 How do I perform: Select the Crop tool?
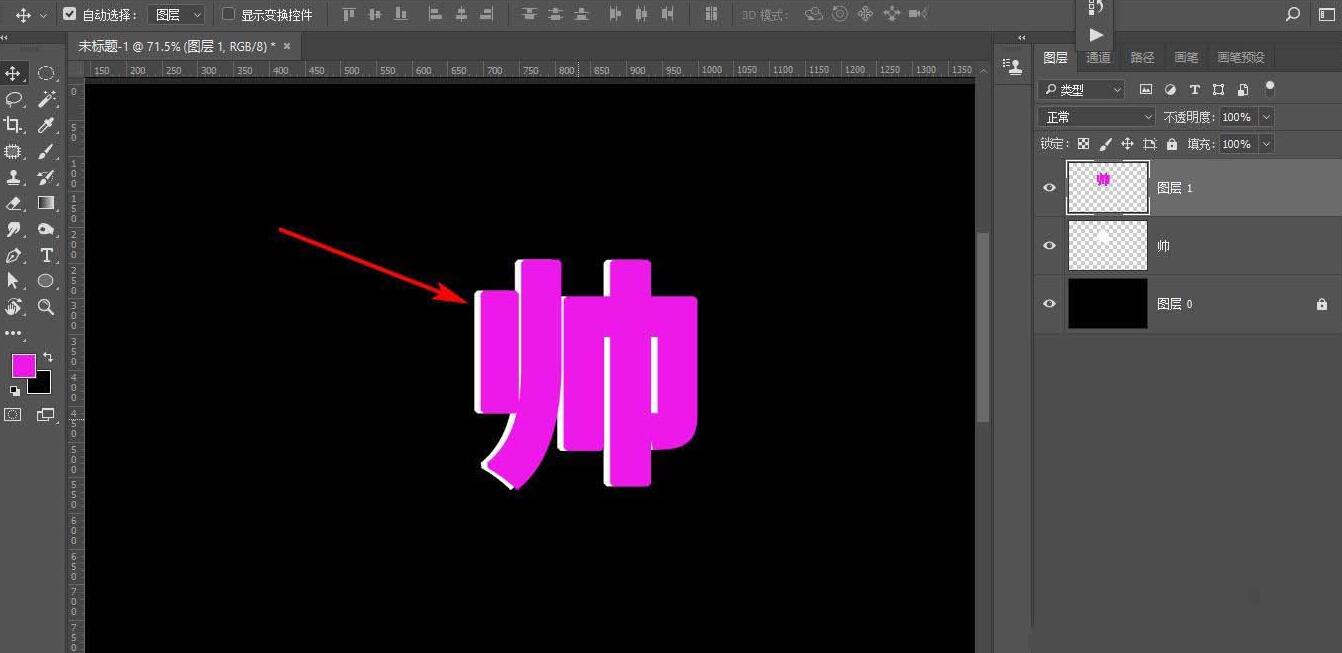pos(14,125)
